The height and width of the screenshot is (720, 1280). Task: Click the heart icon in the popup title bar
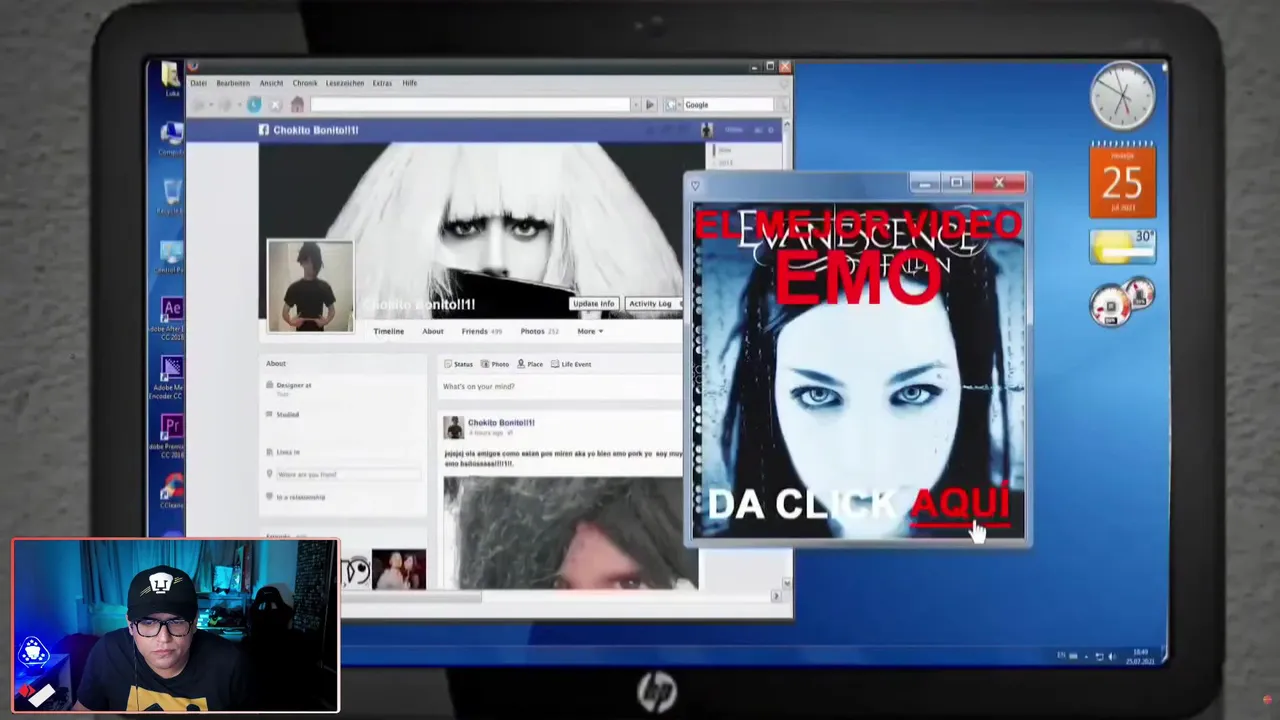click(x=695, y=185)
